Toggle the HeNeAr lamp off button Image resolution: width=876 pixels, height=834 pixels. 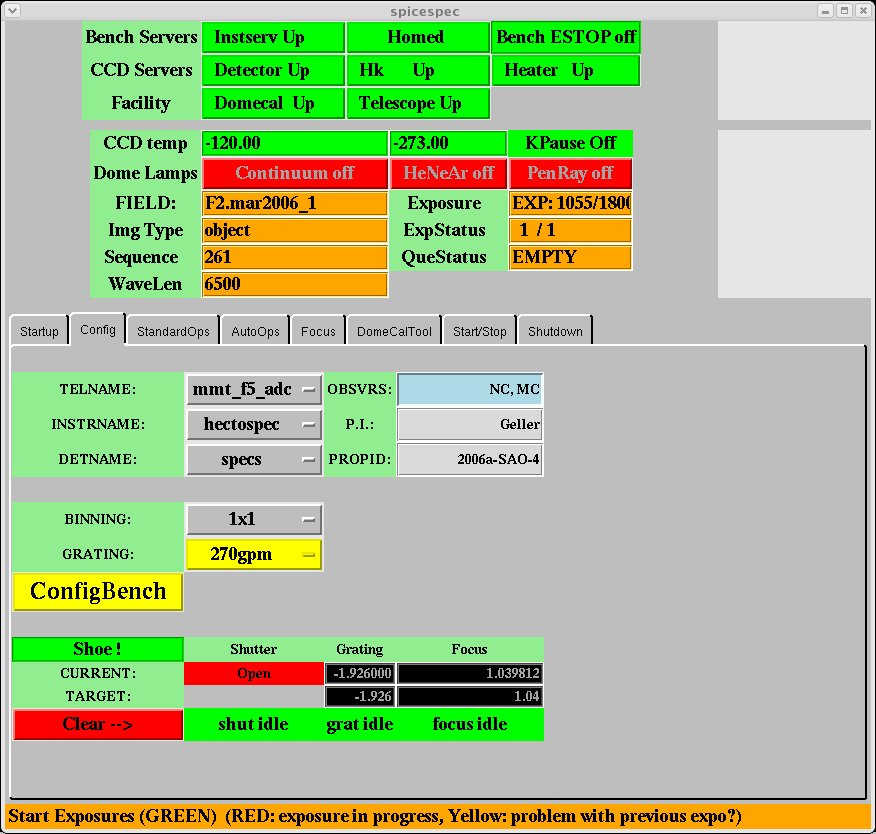[449, 173]
